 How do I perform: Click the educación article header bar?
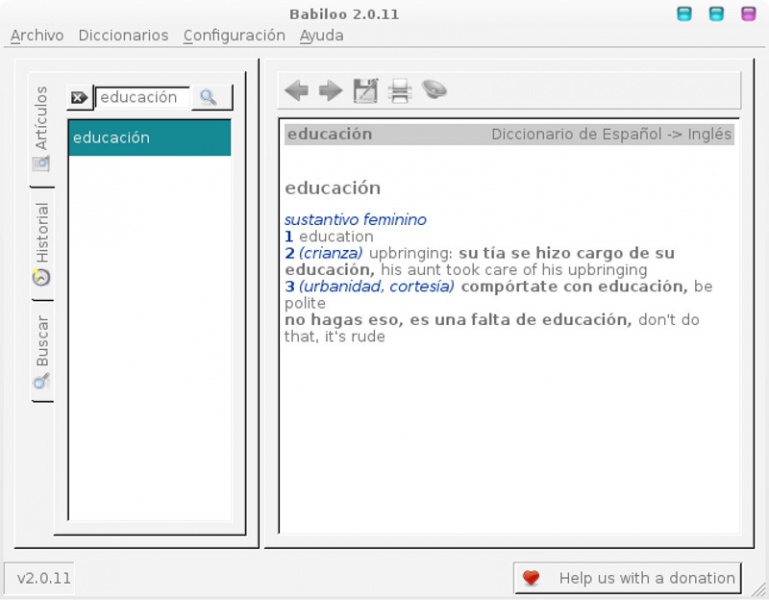pyautogui.click(x=509, y=134)
